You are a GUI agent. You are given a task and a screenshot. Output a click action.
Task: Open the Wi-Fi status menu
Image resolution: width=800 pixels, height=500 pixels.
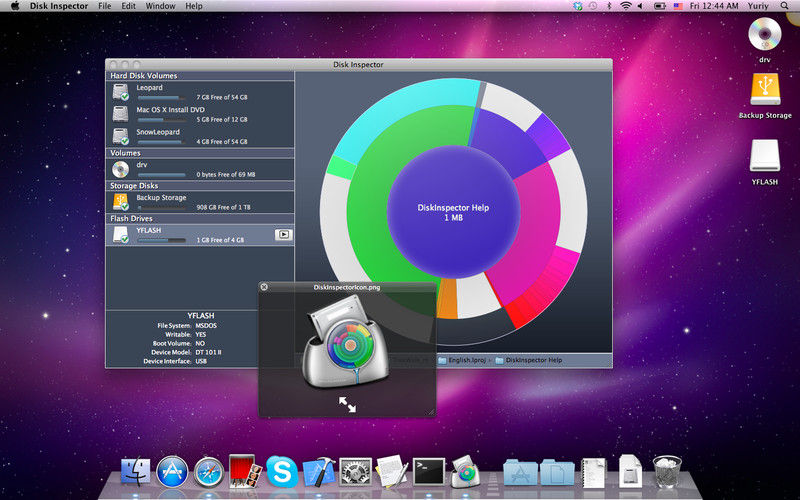click(626, 6)
